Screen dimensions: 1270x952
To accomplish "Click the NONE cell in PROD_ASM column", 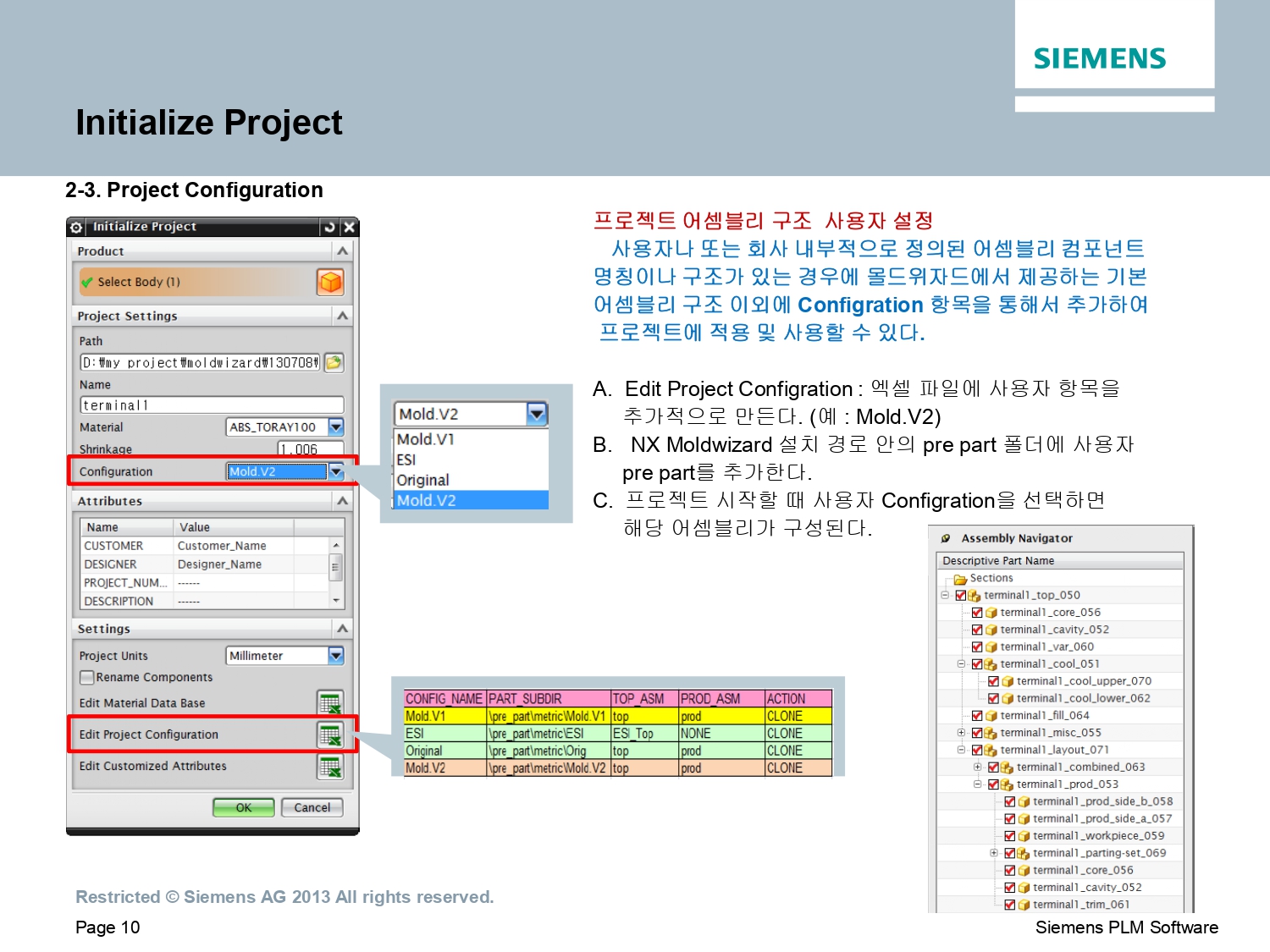I will pyautogui.click(x=721, y=734).
